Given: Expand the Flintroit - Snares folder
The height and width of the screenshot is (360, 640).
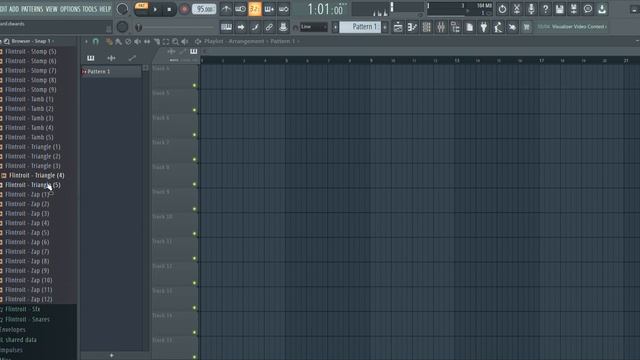Looking at the screenshot, I should (x=27, y=319).
